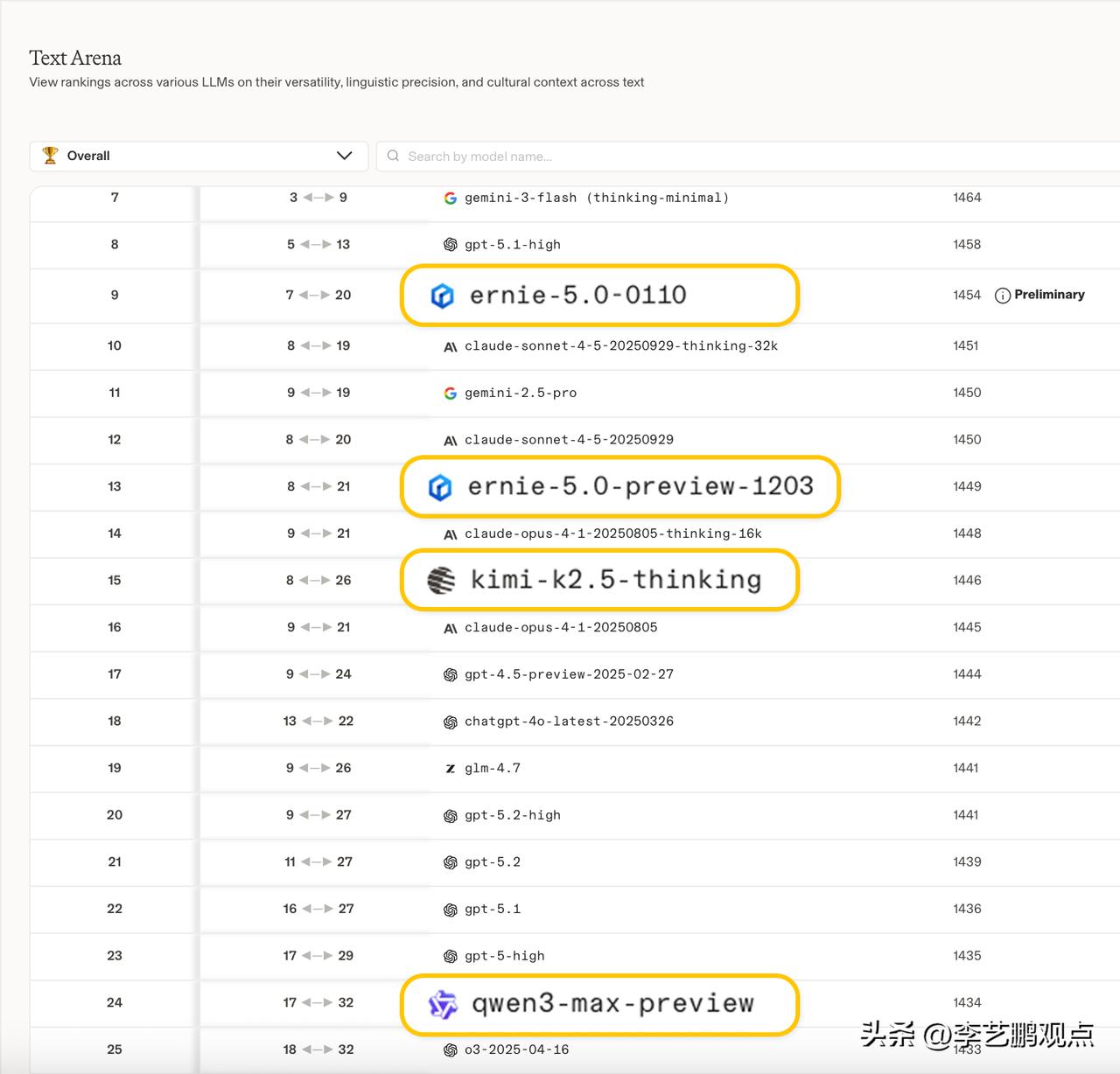The image size is (1120, 1074).
Task: Select the chatgpt-4o-latest-20250326 model name
Action: [x=569, y=722]
